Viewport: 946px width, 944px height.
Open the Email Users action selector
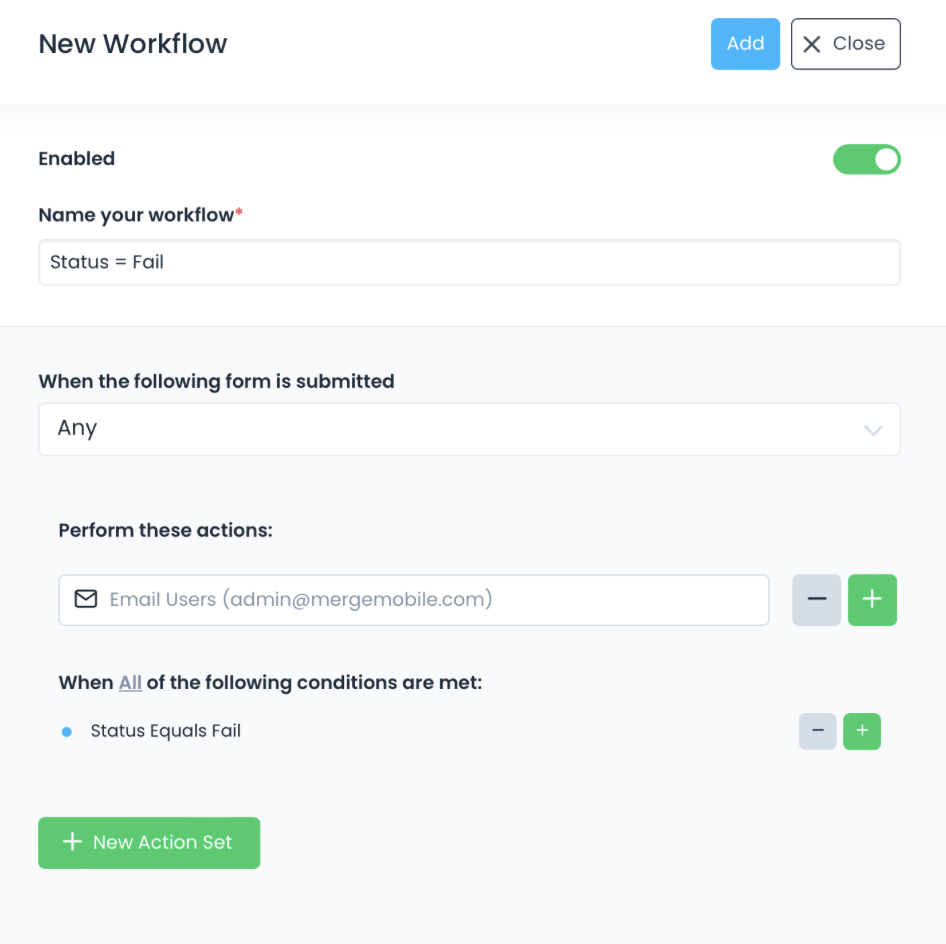coord(414,599)
